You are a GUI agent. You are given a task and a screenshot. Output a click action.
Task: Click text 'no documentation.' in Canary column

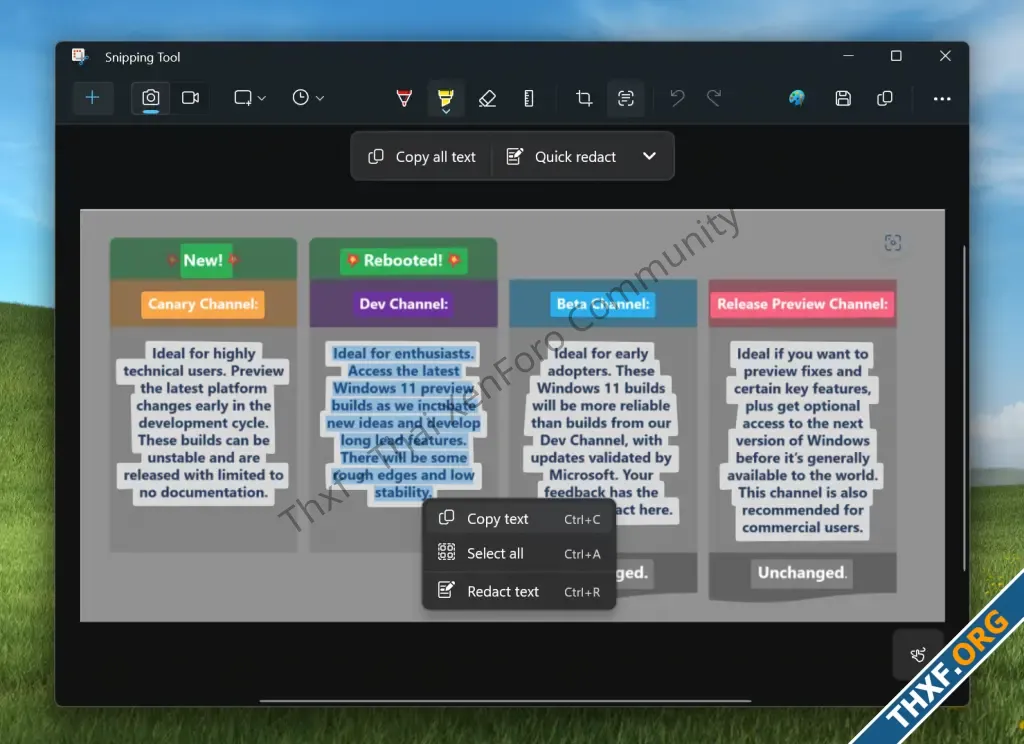tap(204, 493)
